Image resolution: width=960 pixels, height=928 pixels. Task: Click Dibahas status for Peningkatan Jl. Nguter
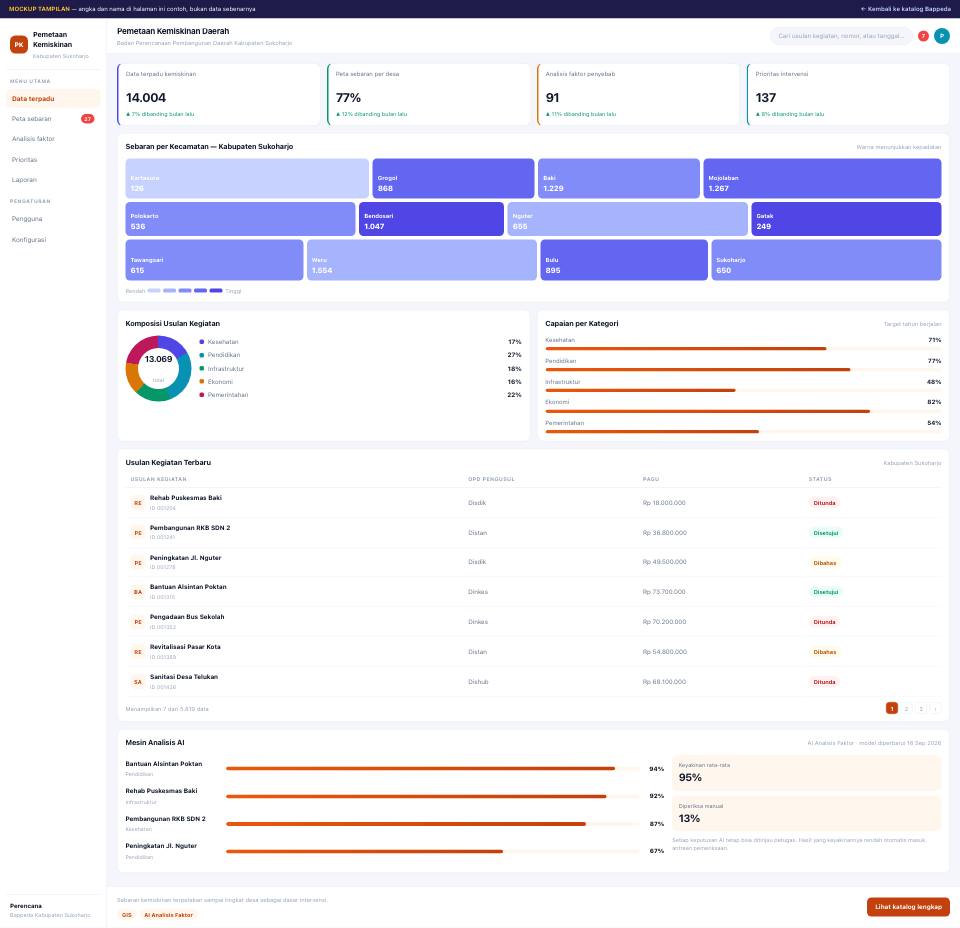pos(825,563)
